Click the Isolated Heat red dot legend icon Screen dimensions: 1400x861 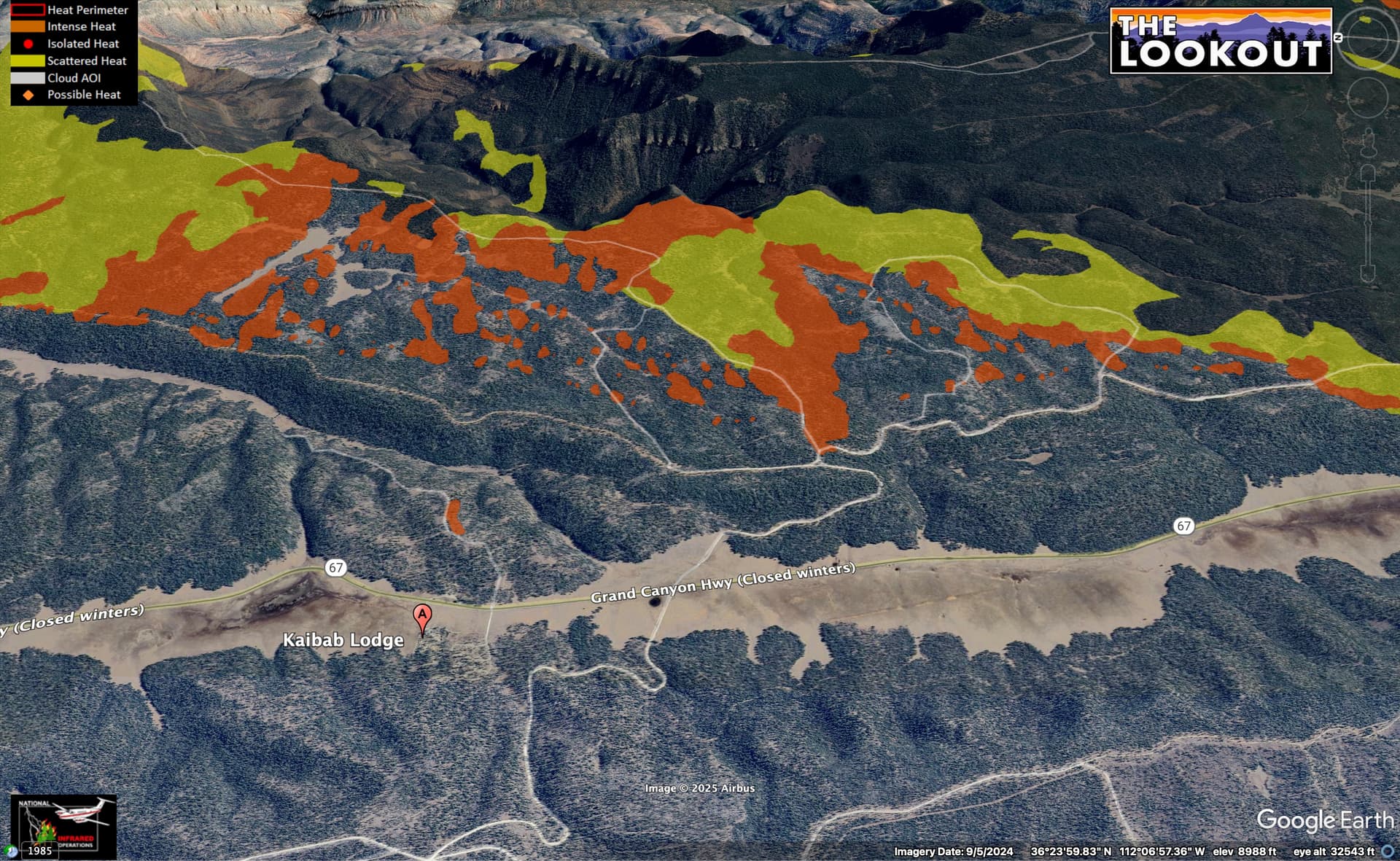tap(28, 44)
